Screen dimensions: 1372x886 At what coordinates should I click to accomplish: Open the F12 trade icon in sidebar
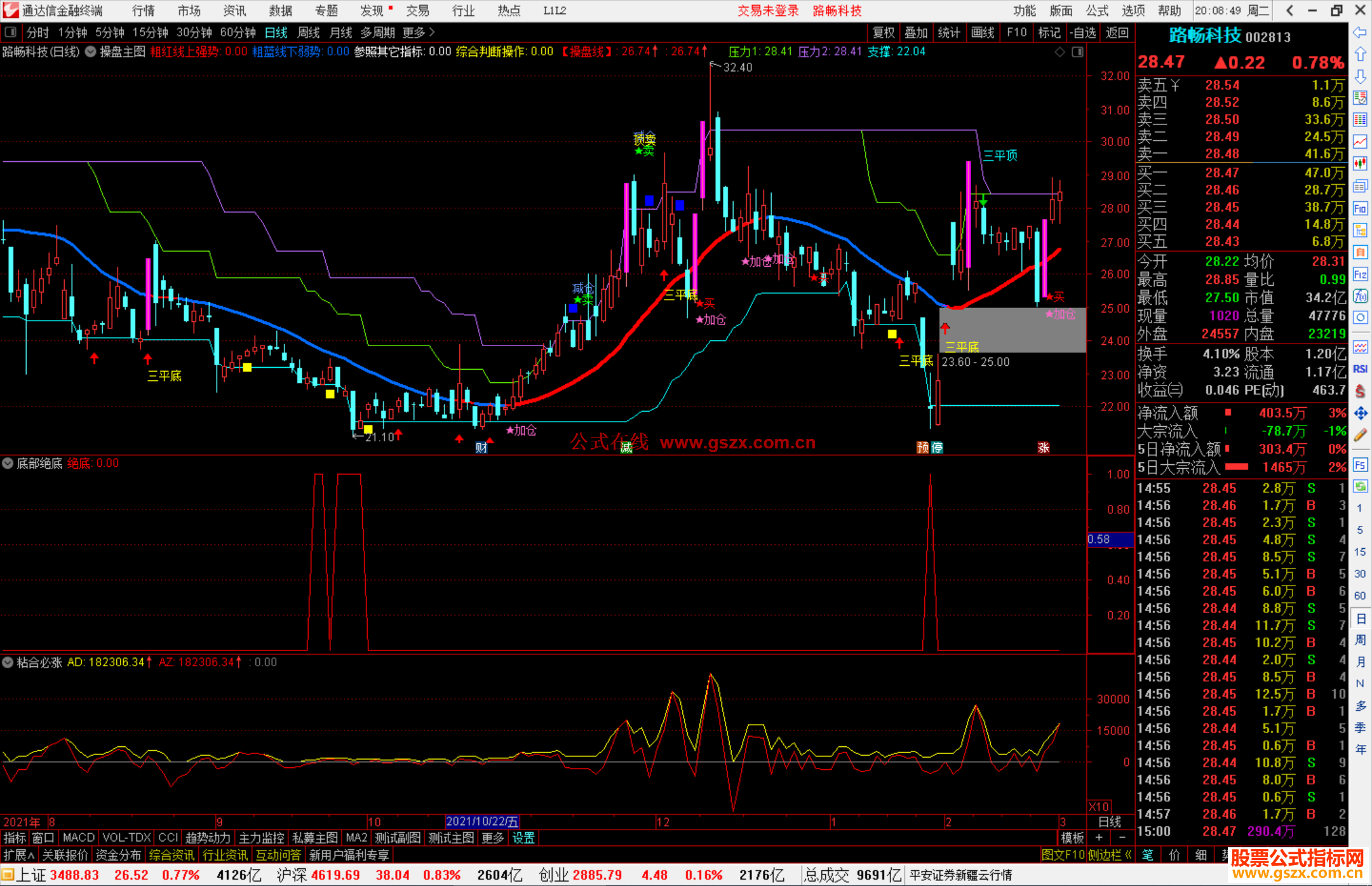point(1360,274)
